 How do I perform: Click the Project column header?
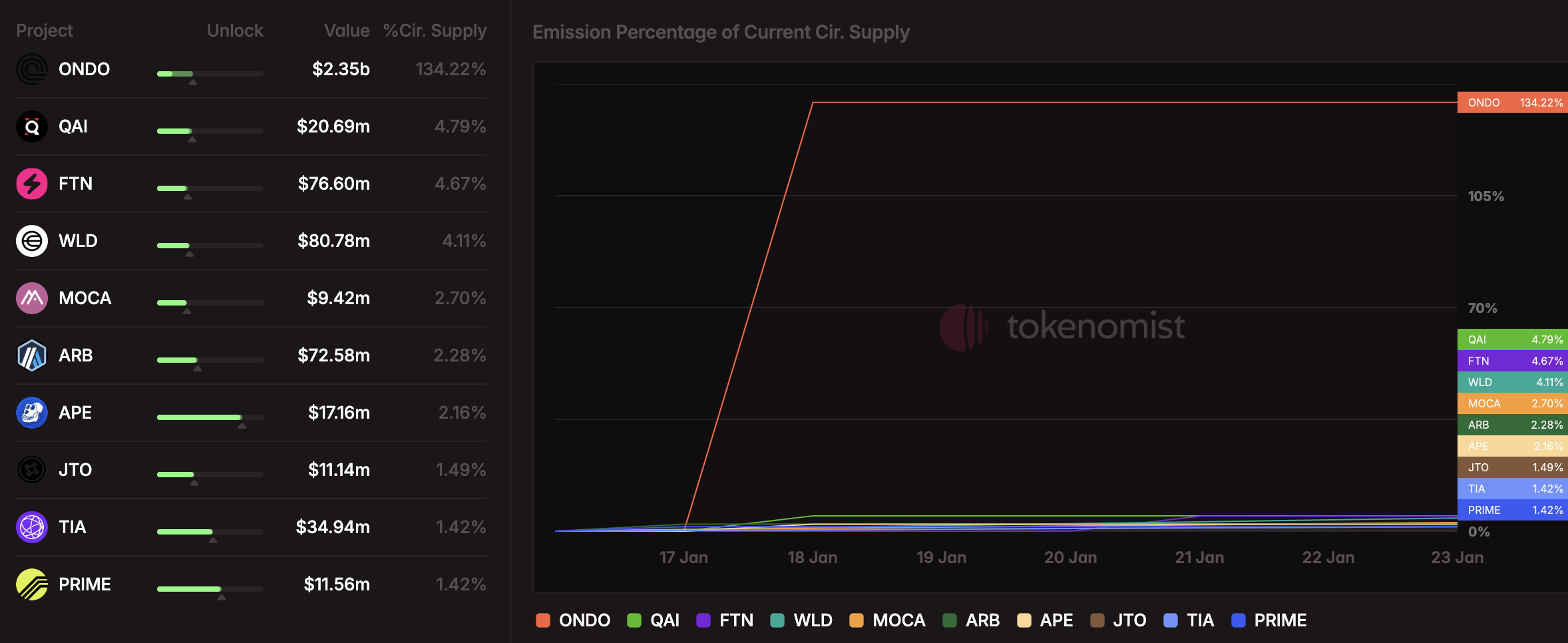tap(45, 31)
